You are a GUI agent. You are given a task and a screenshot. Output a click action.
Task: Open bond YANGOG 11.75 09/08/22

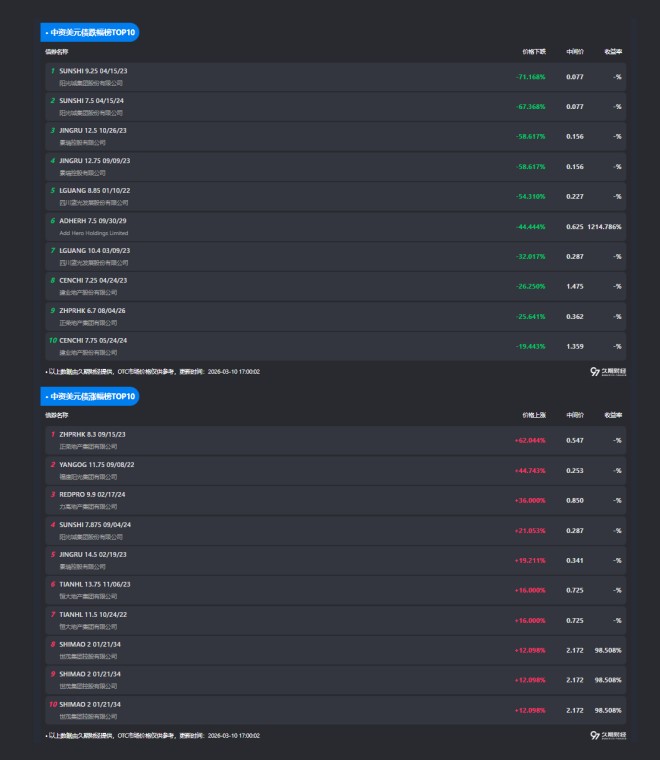pyautogui.click(x=96, y=465)
